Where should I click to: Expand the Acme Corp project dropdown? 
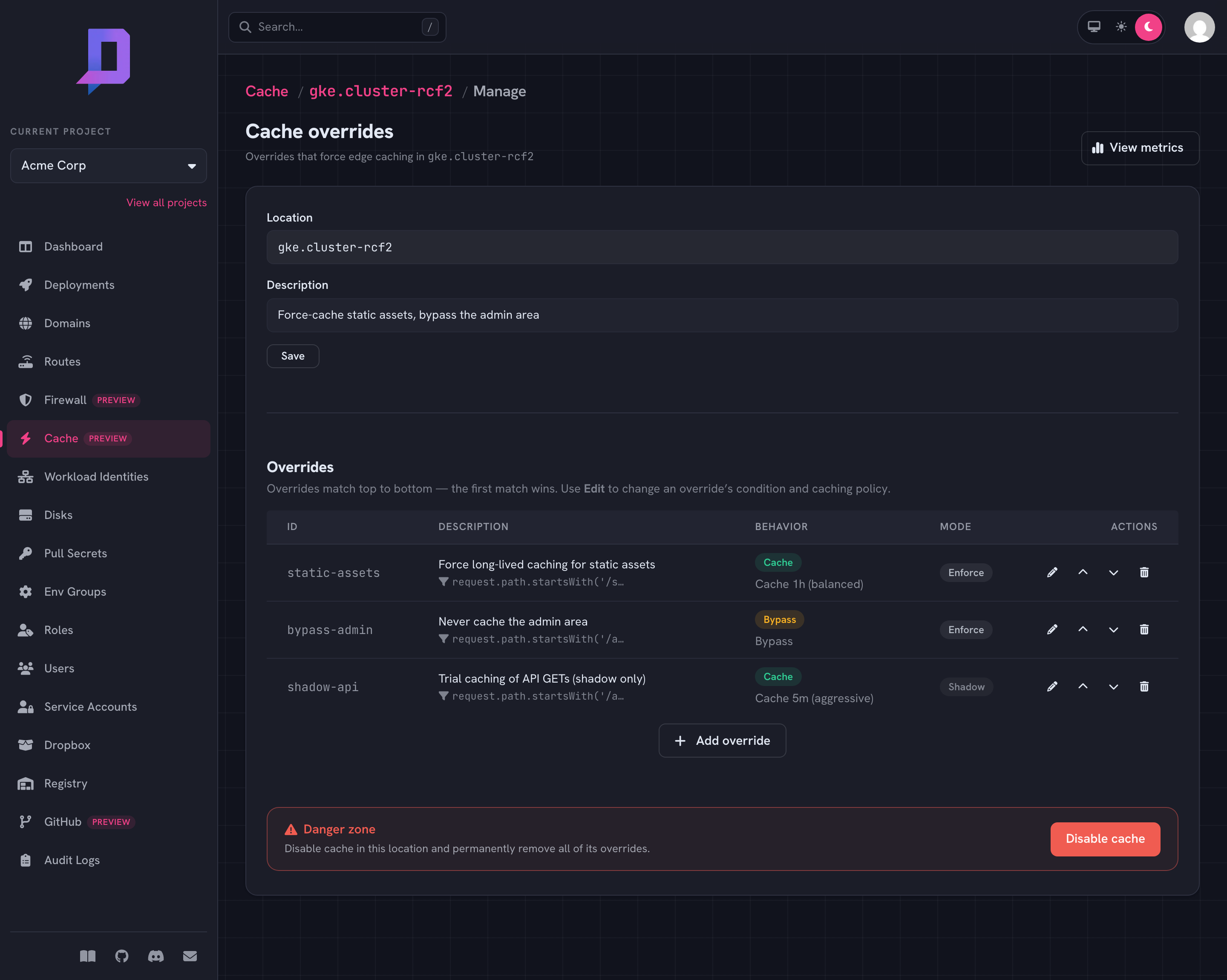(108, 166)
